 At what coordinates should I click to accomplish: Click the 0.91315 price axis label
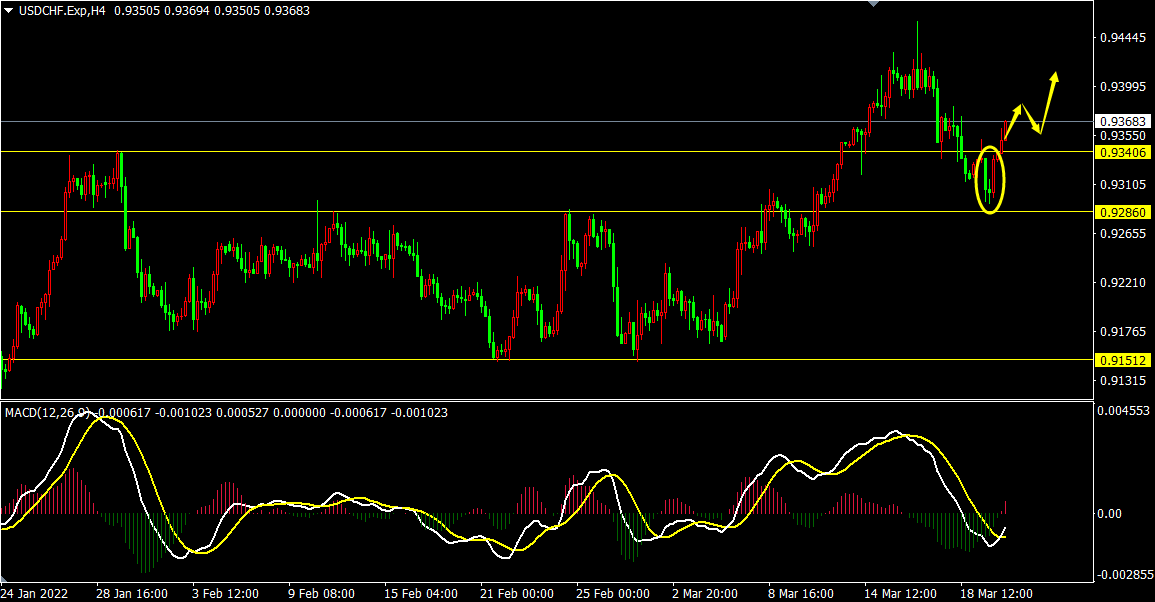[x=1123, y=381]
